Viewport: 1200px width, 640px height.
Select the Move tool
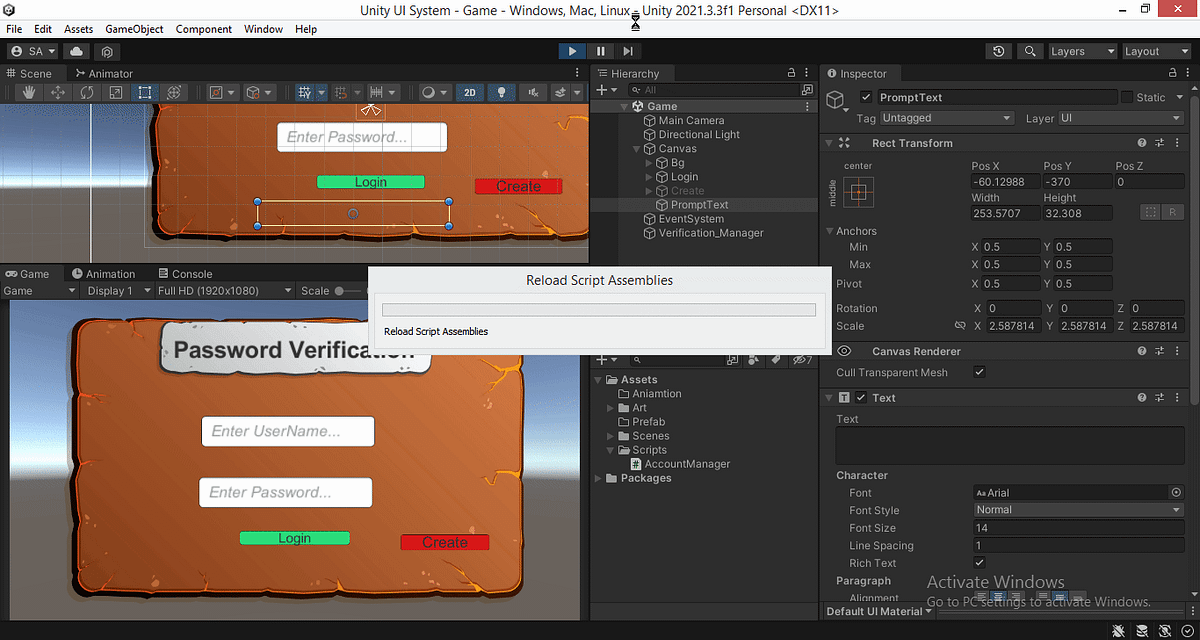(x=59, y=92)
